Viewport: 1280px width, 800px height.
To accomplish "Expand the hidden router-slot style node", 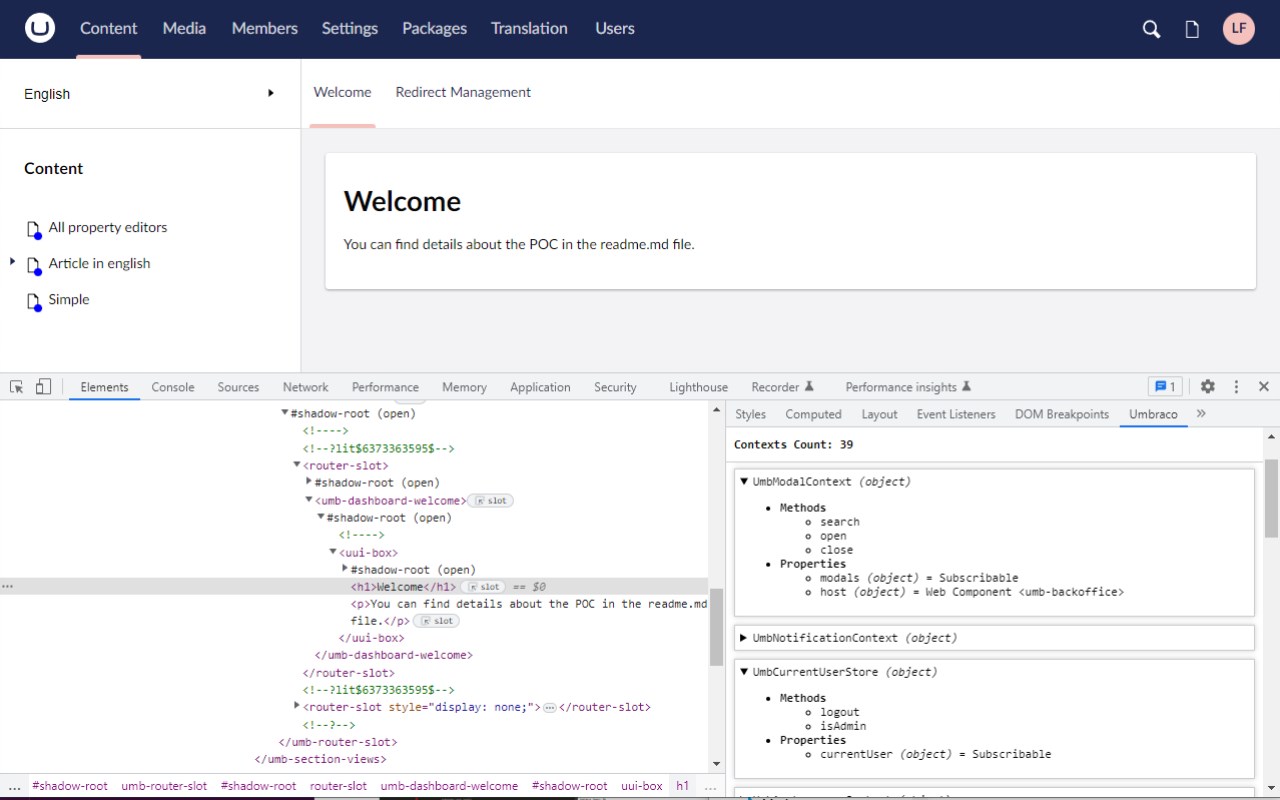I will tap(297, 706).
